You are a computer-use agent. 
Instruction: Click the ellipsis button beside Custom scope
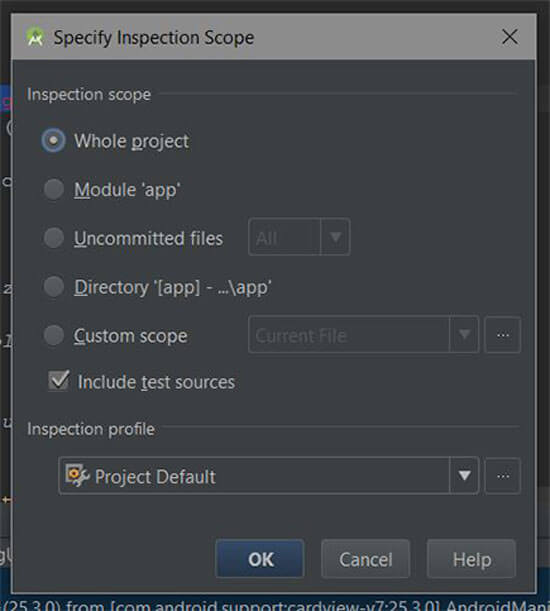[x=502, y=335]
